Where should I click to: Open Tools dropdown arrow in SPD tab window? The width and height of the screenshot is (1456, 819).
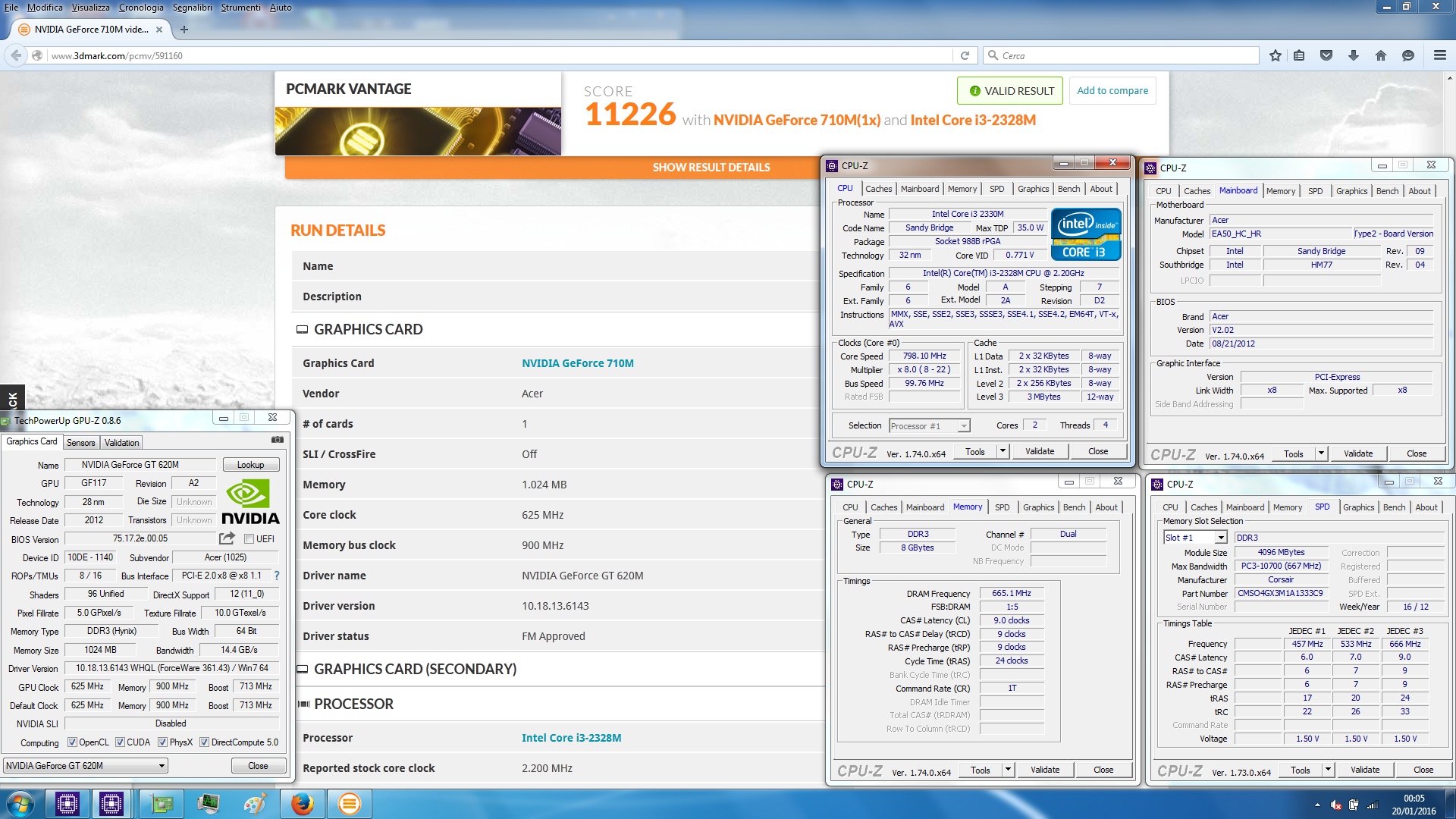tap(1328, 770)
